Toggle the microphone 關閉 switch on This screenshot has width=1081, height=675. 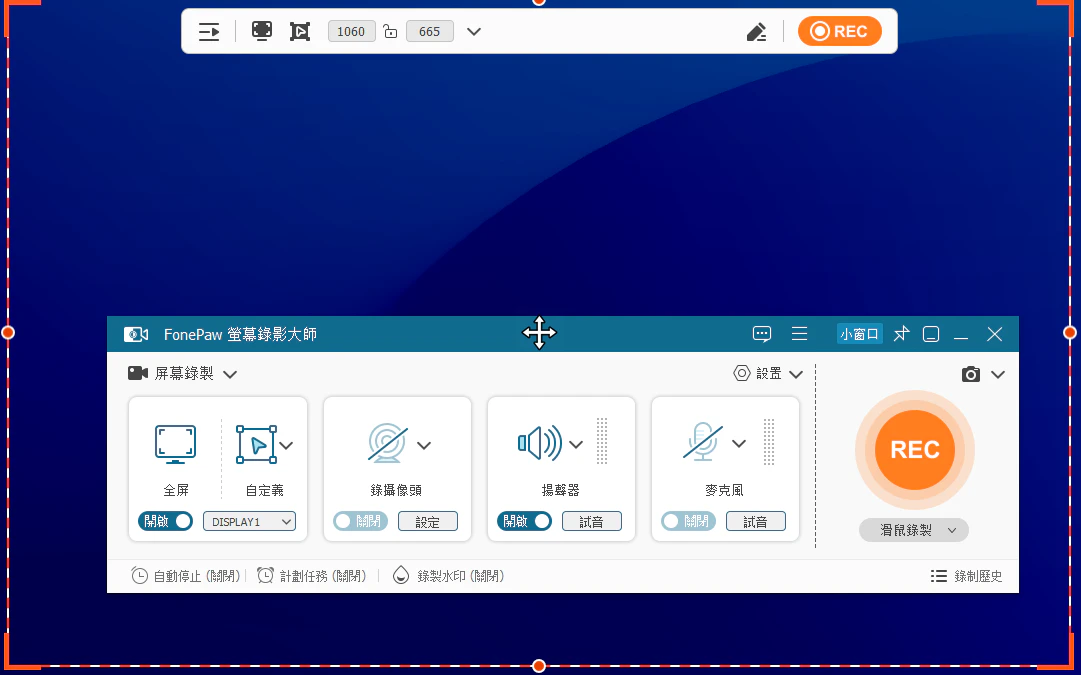coord(689,521)
